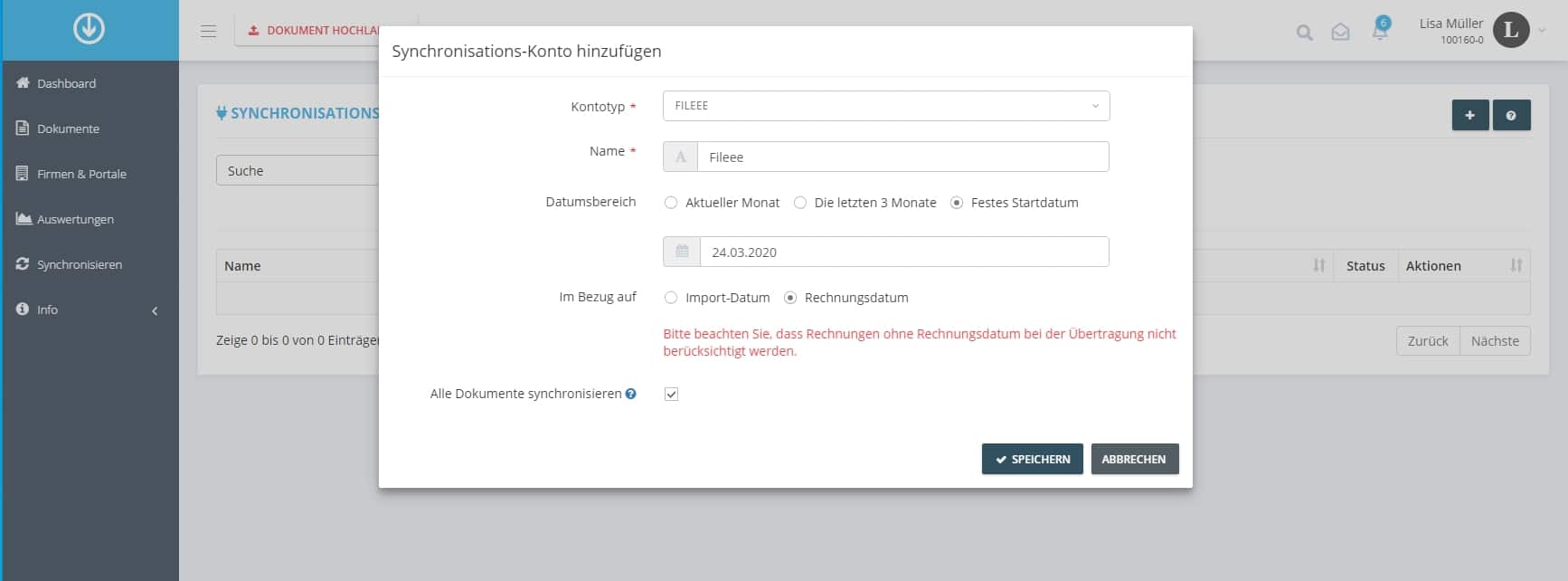Toggle Alle Dokumente synchronisieren checkbox
This screenshot has height=581, width=1568.
pos(671,394)
